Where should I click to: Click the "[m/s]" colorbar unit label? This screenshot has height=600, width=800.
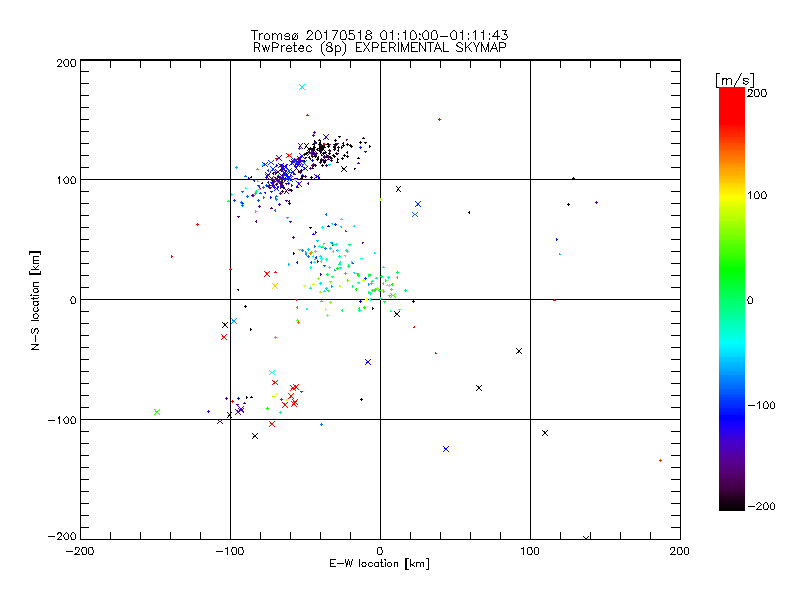[735, 80]
